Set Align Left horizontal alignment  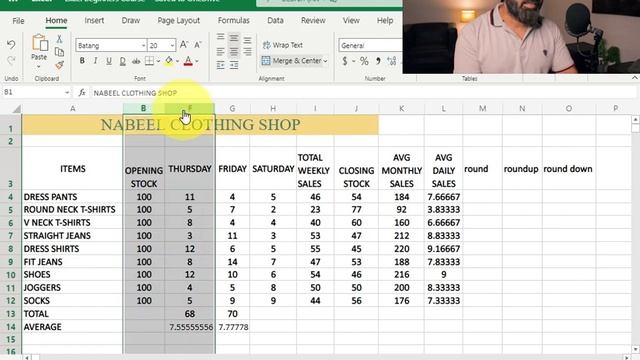point(220,52)
